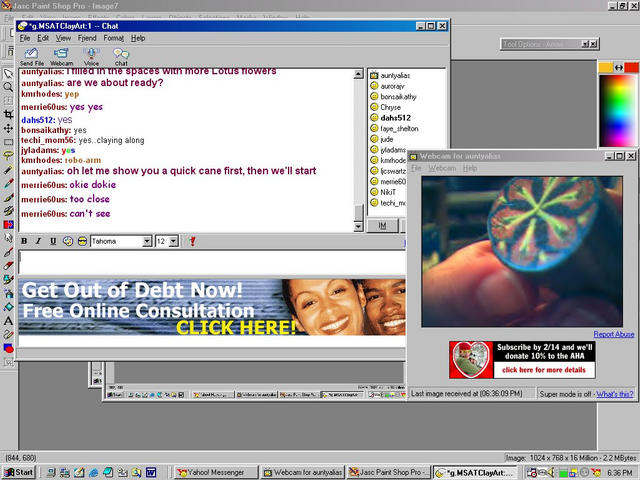
Task: Toggle italic text formatting
Action: [38, 241]
